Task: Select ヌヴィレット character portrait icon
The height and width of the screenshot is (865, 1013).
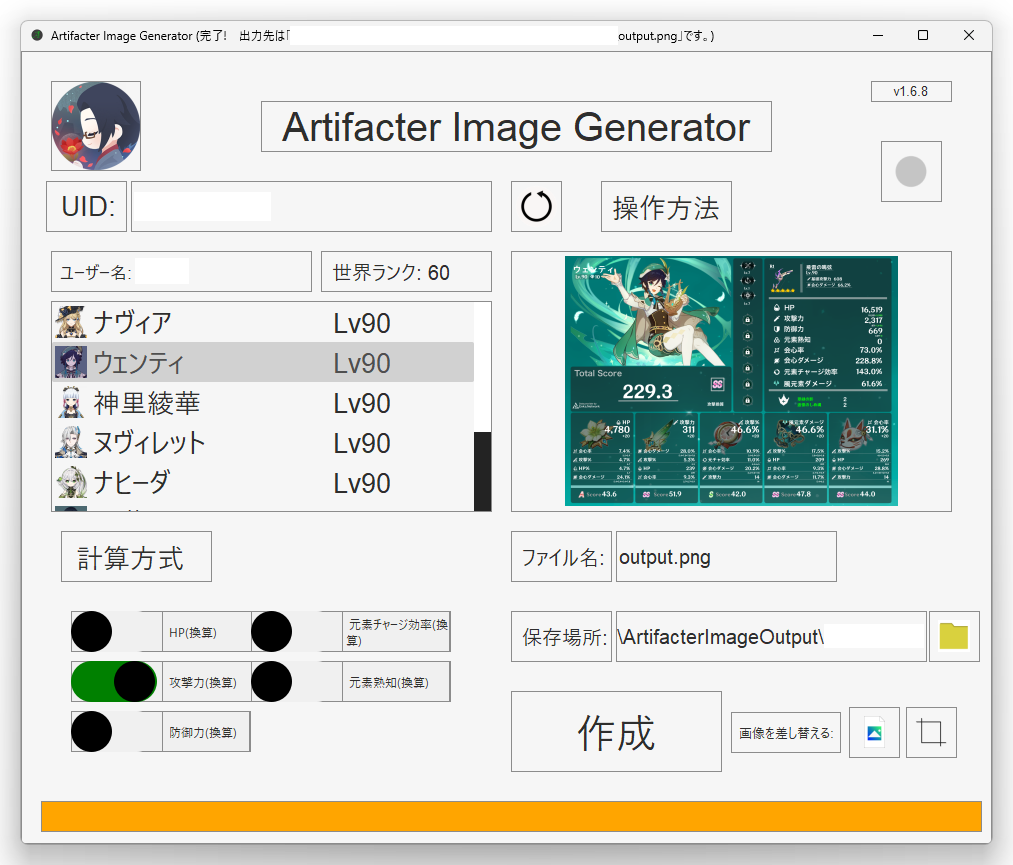Action: 70,443
